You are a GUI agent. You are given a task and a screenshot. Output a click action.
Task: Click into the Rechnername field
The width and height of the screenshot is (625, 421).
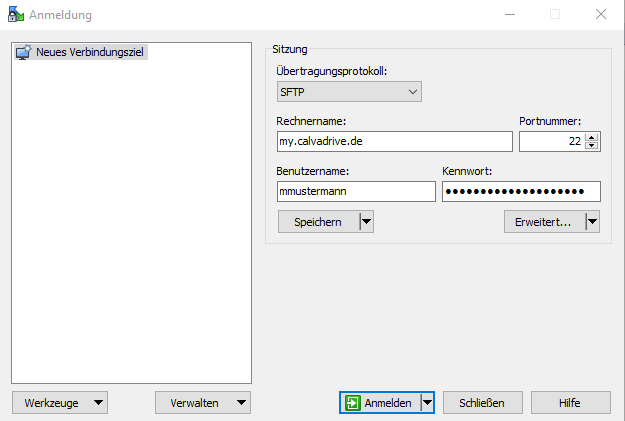(x=395, y=142)
